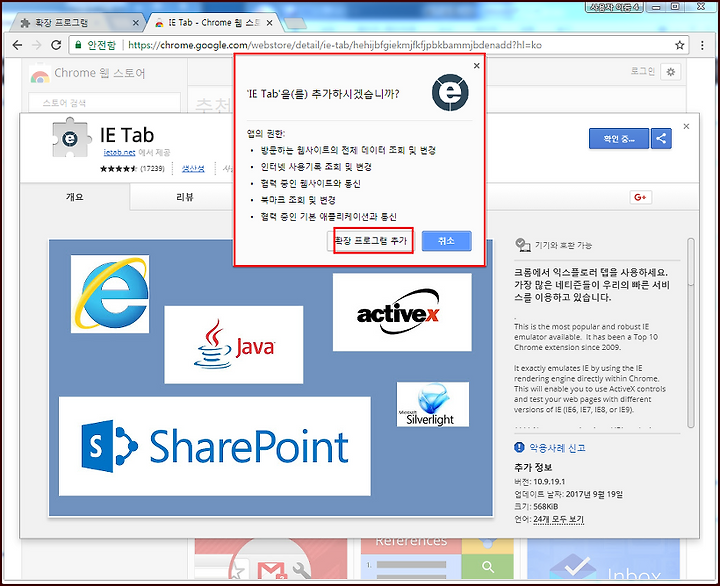Click the Gmail tool thumbnail at bottom

[271, 559]
